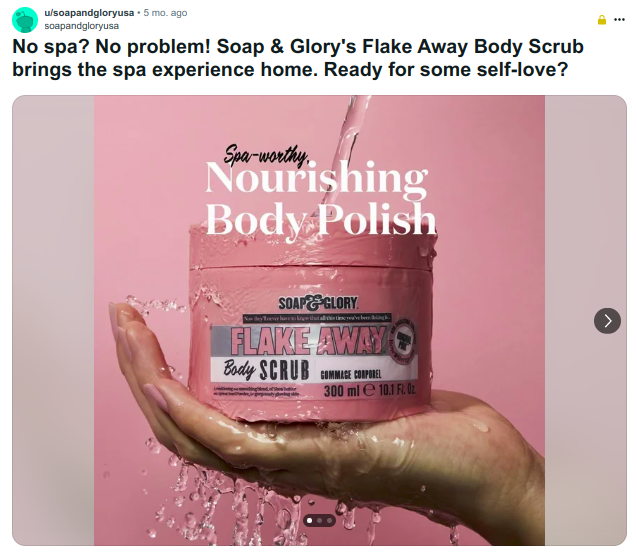
Task: Click the '5 mo. ago' timestamp
Action: pos(165,13)
